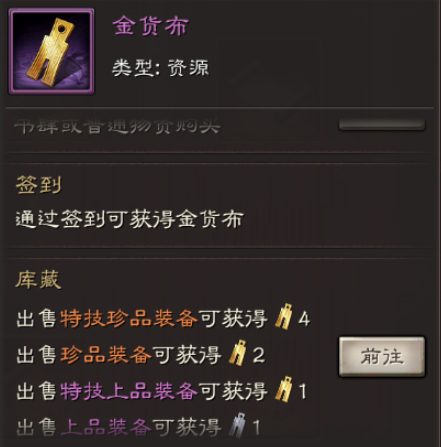The height and width of the screenshot is (447, 441).
Task: Click the partially hidden button above 签到
Action: click(382, 124)
